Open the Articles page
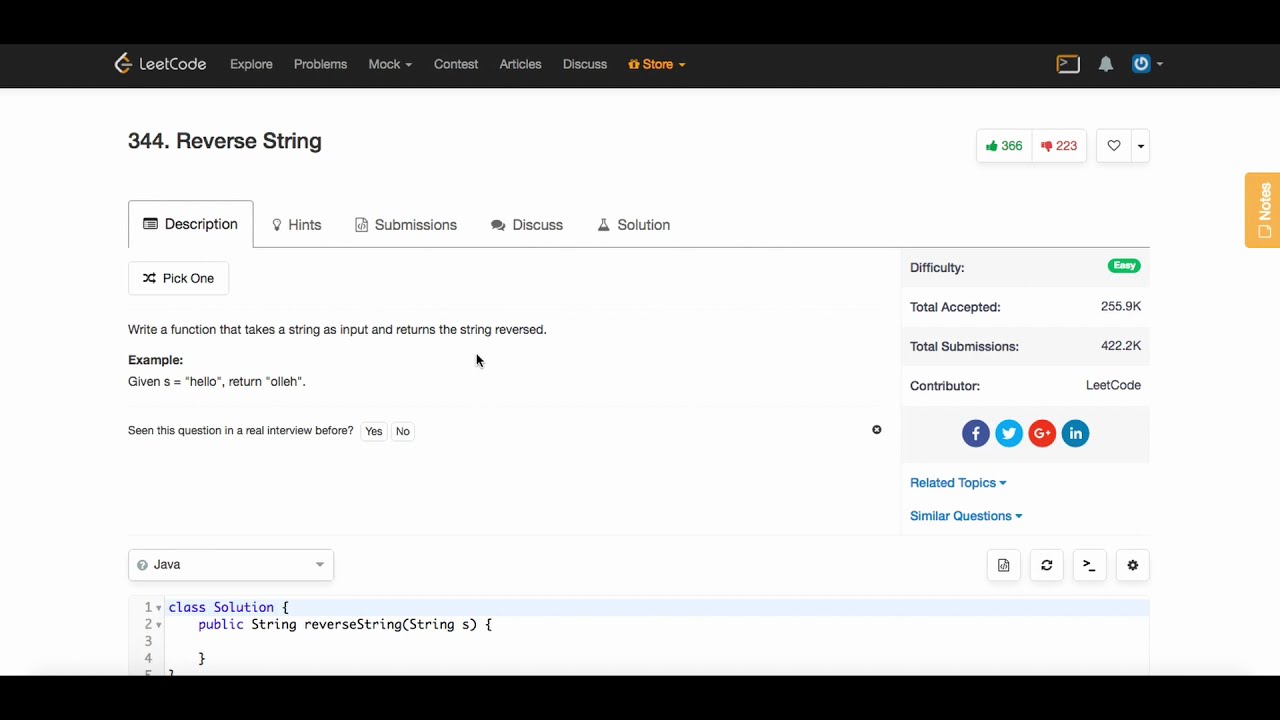 [520, 64]
